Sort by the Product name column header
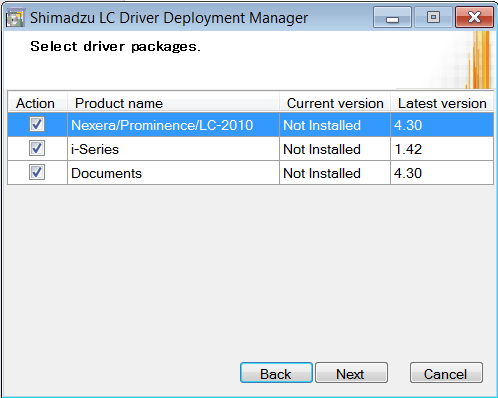The height and width of the screenshot is (398, 498). (173, 102)
